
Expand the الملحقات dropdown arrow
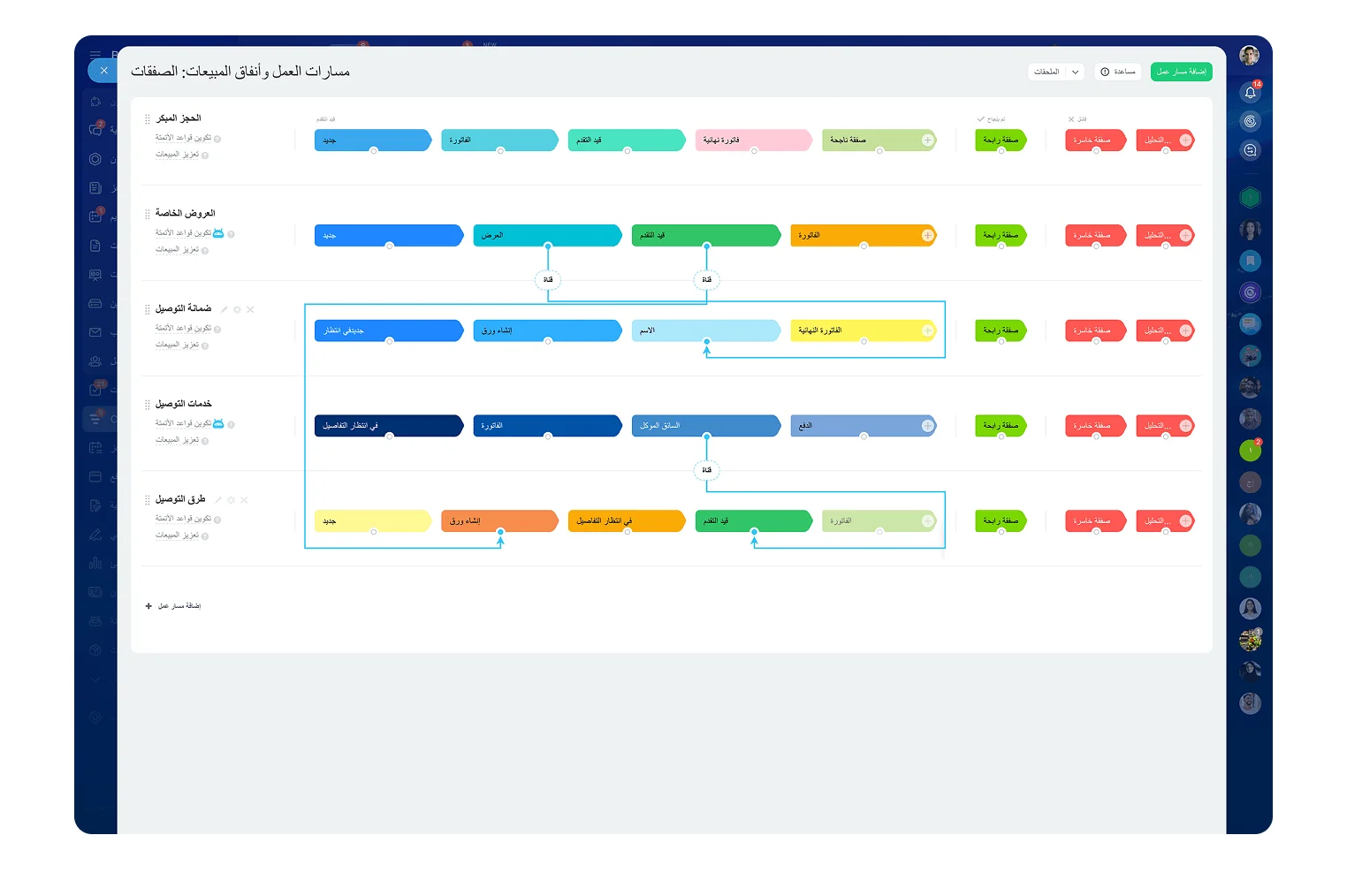coord(1075,72)
